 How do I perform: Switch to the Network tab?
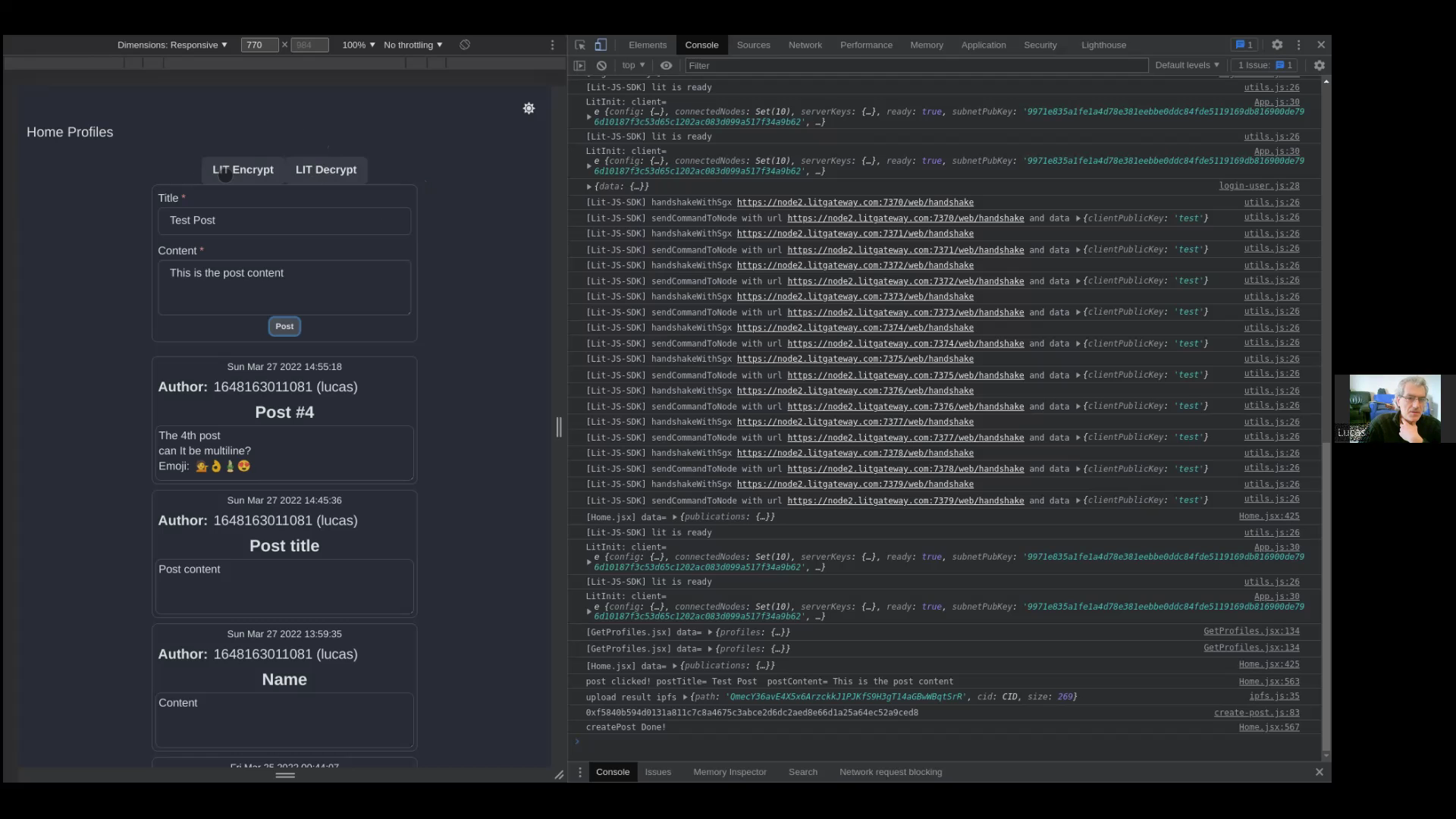coord(805,45)
